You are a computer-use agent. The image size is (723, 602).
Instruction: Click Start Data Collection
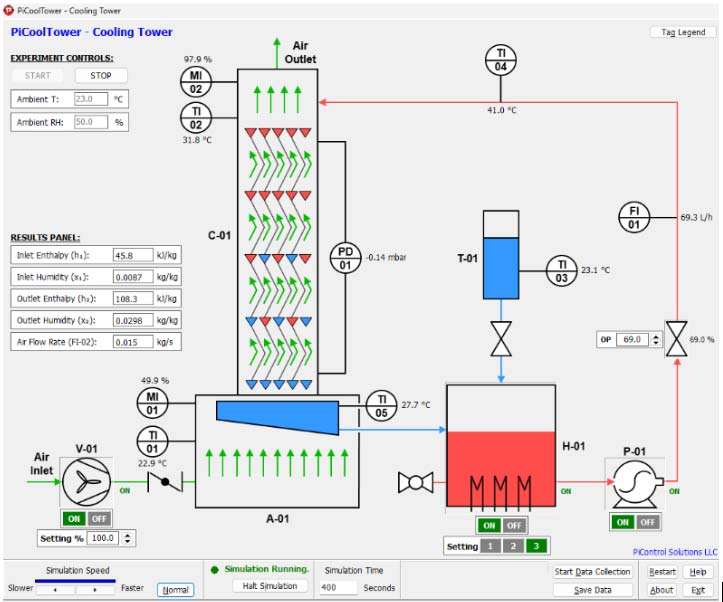(x=592, y=572)
